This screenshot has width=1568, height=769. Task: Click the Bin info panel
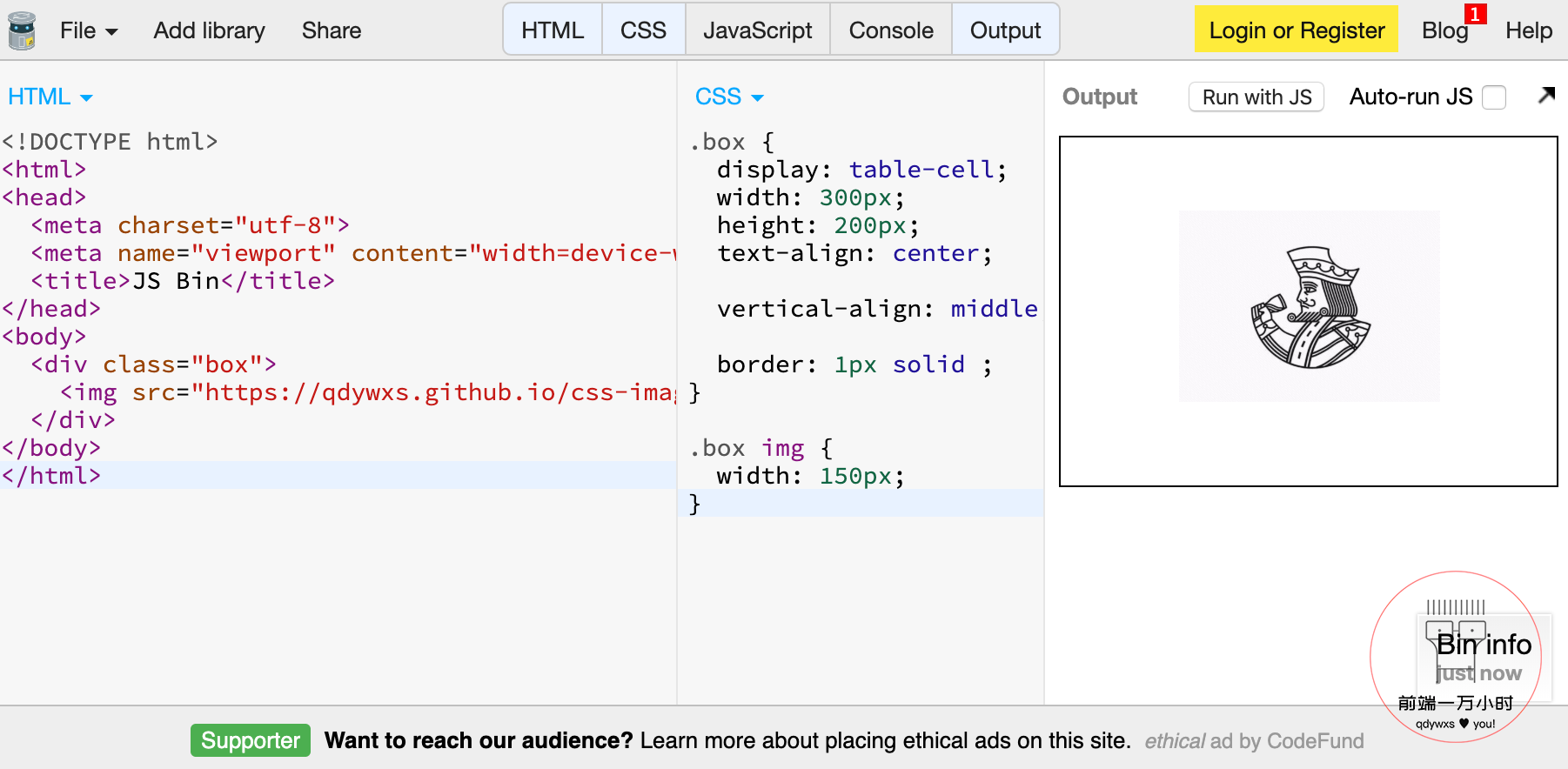(1484, 659)
